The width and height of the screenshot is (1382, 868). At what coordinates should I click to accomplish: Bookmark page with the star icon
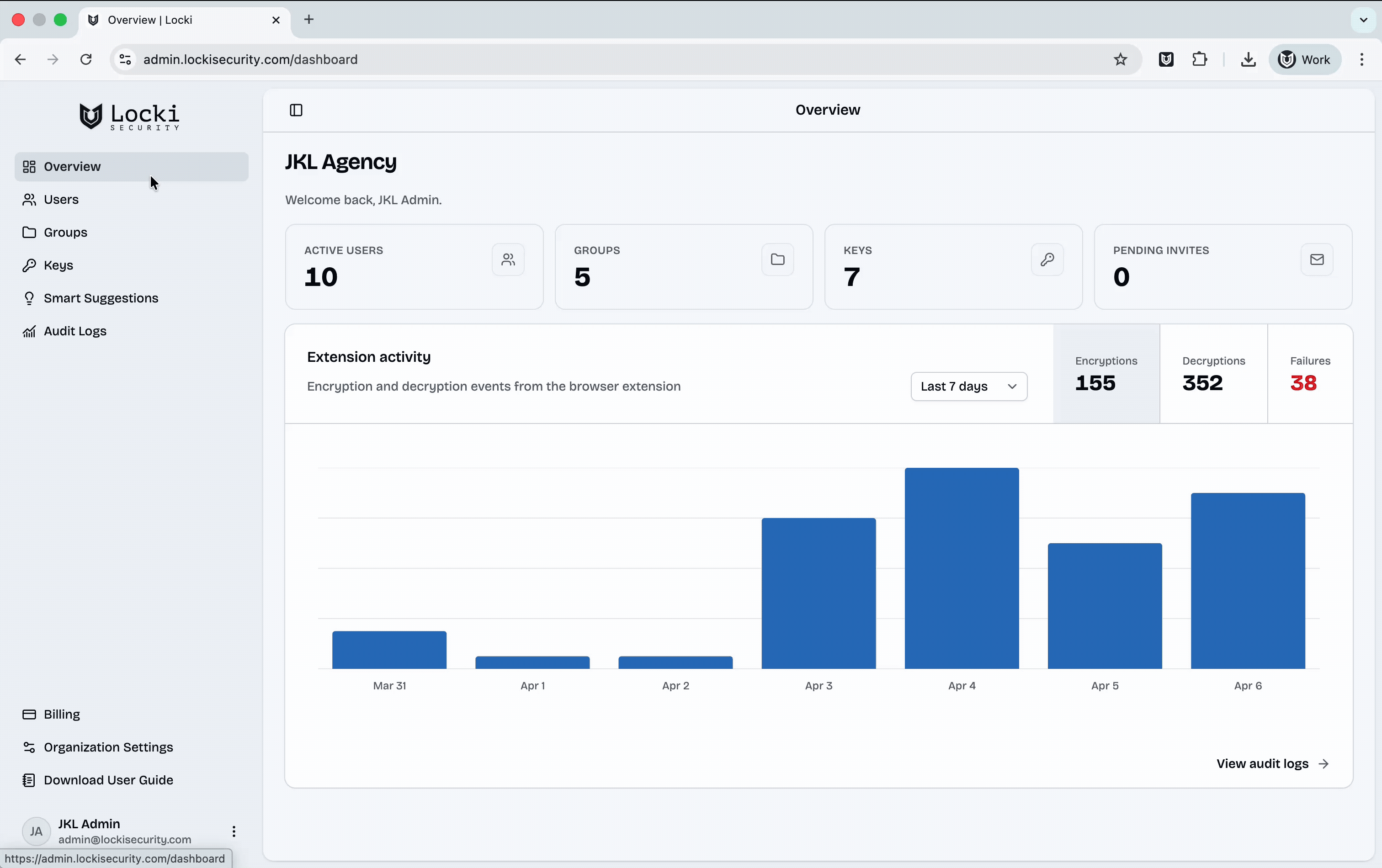(1120, 60)
